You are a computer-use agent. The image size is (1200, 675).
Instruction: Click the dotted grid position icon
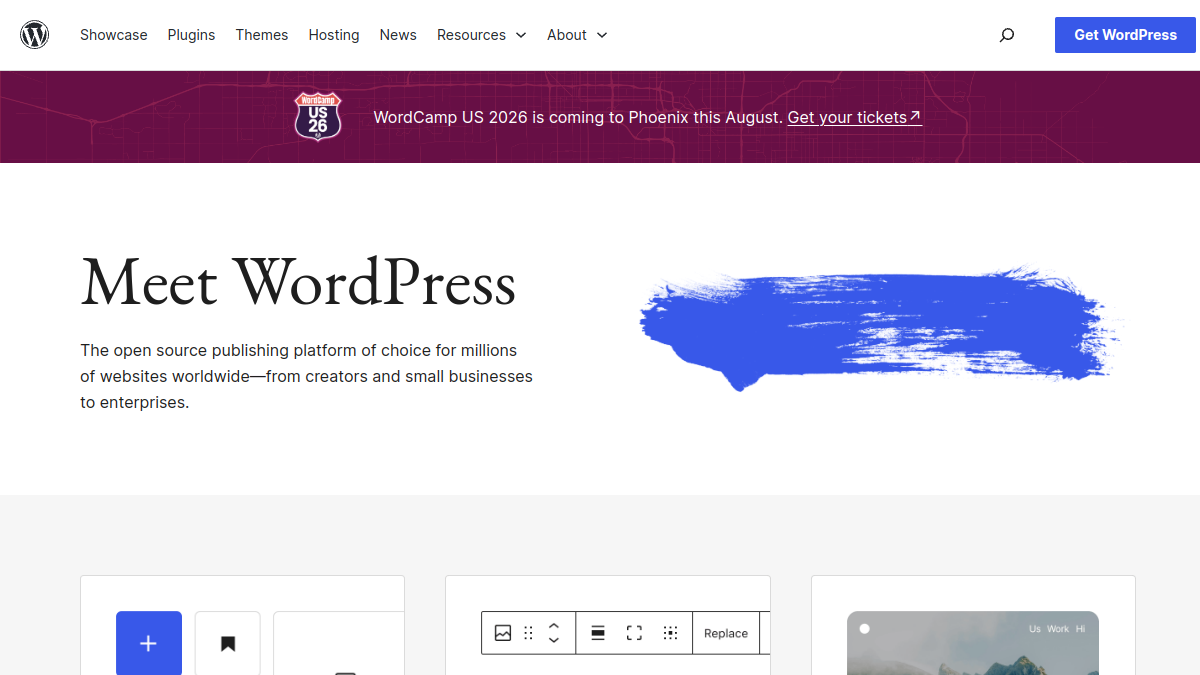point(671,633)
